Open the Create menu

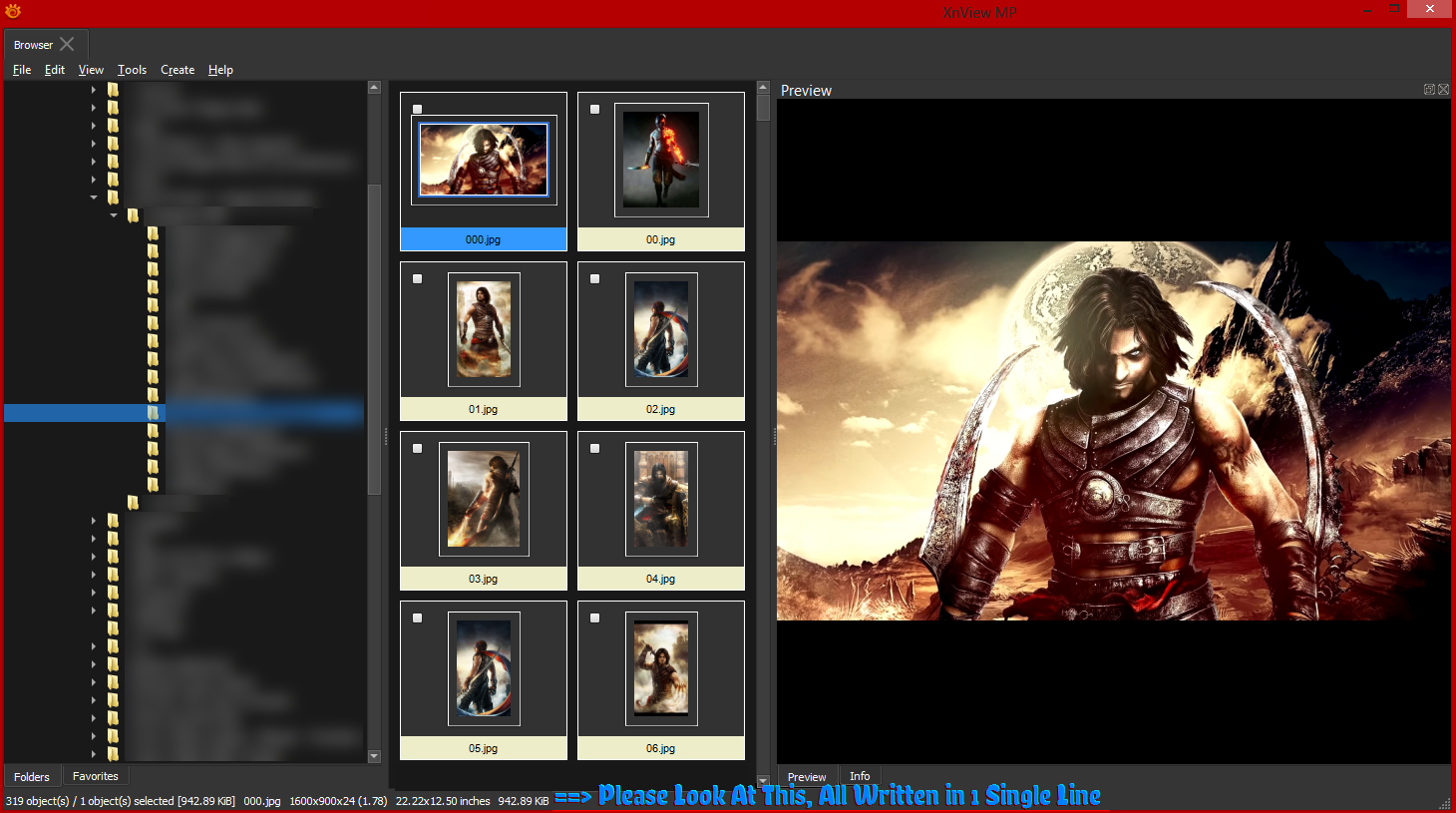[178, 70]
